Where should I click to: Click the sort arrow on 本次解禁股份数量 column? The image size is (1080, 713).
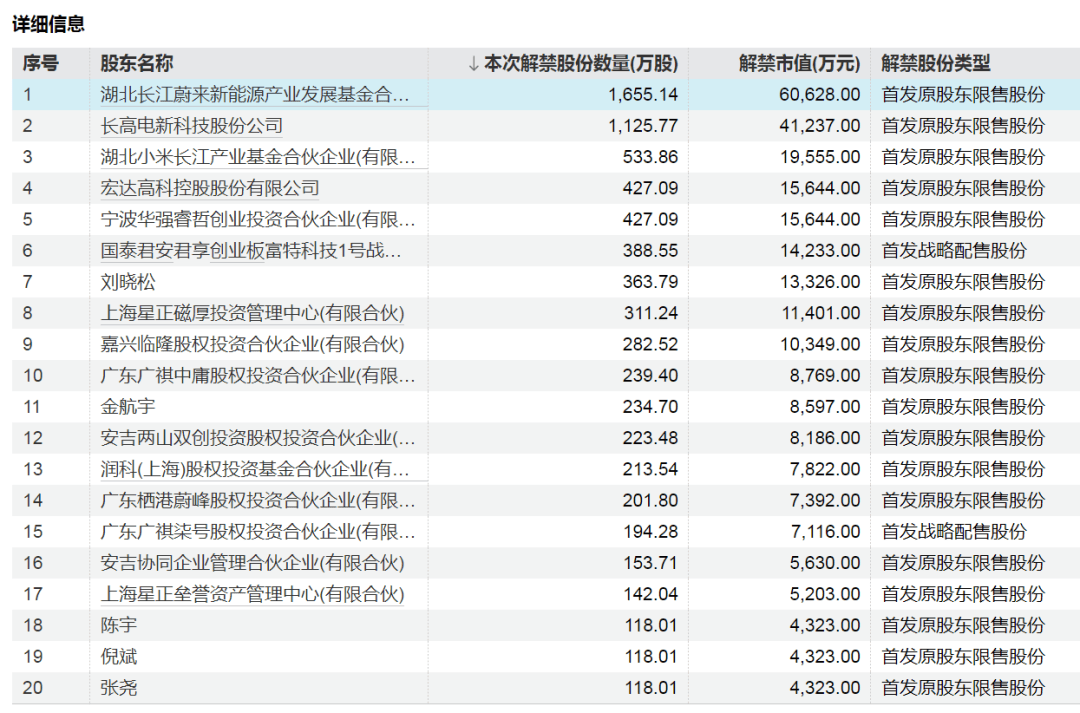click(x=474, y=64)
